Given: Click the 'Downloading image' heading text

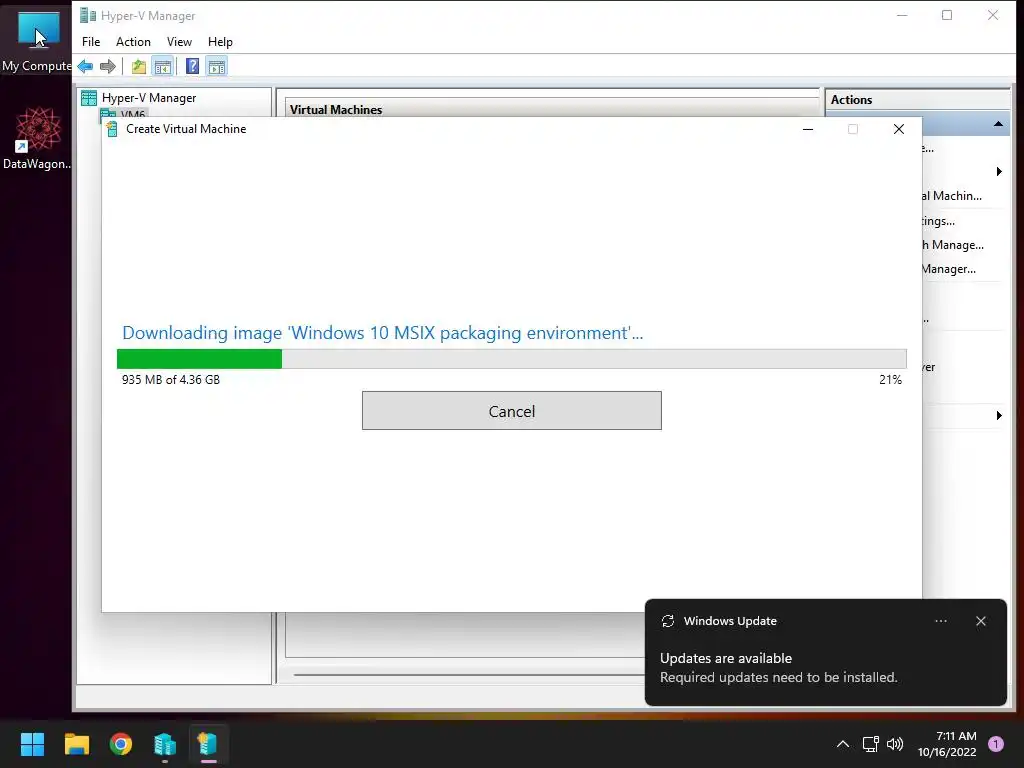Looking at the screenshot, I should (383, 333).
